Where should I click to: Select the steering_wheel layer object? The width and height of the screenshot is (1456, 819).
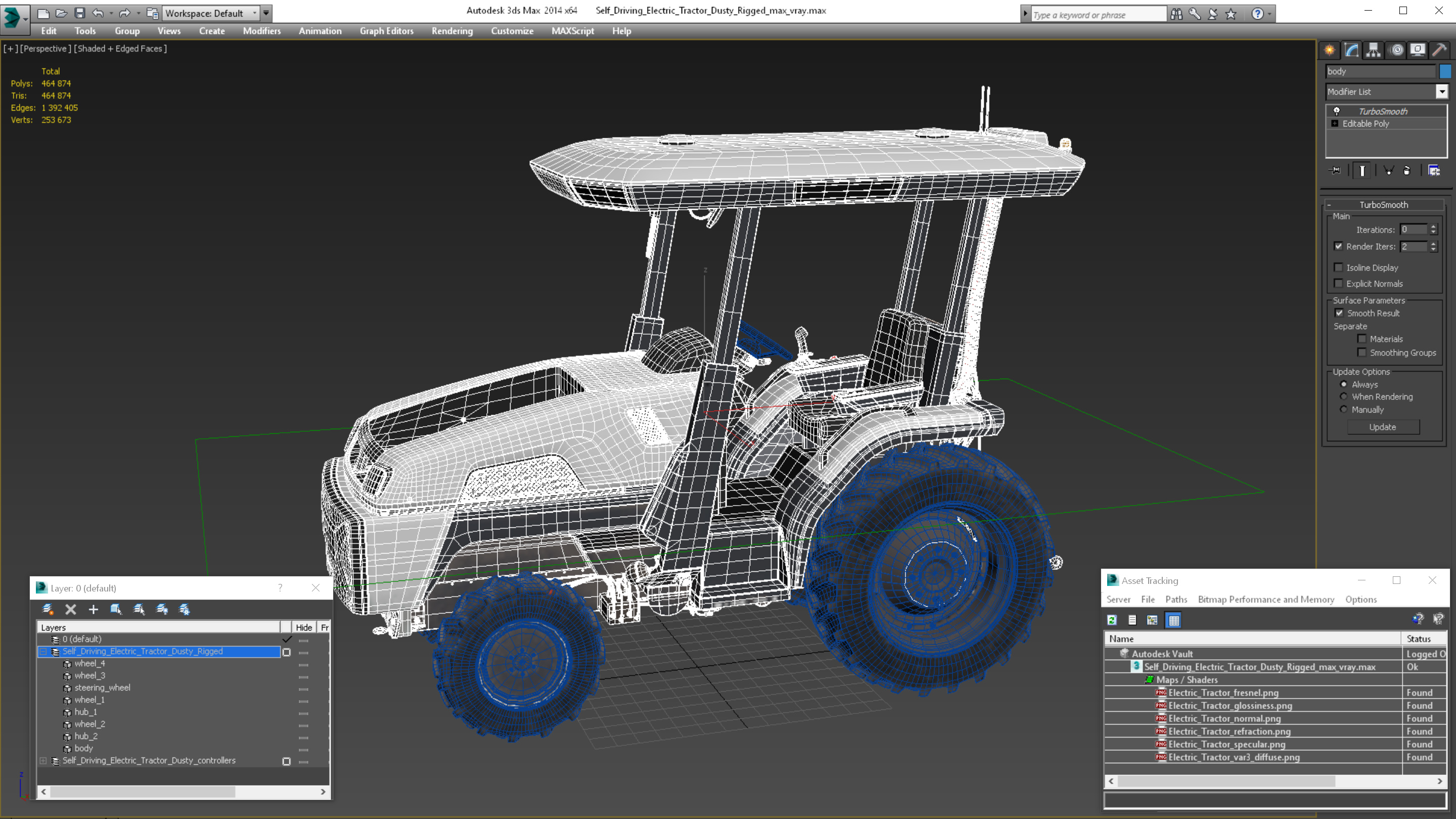(102, 688)
